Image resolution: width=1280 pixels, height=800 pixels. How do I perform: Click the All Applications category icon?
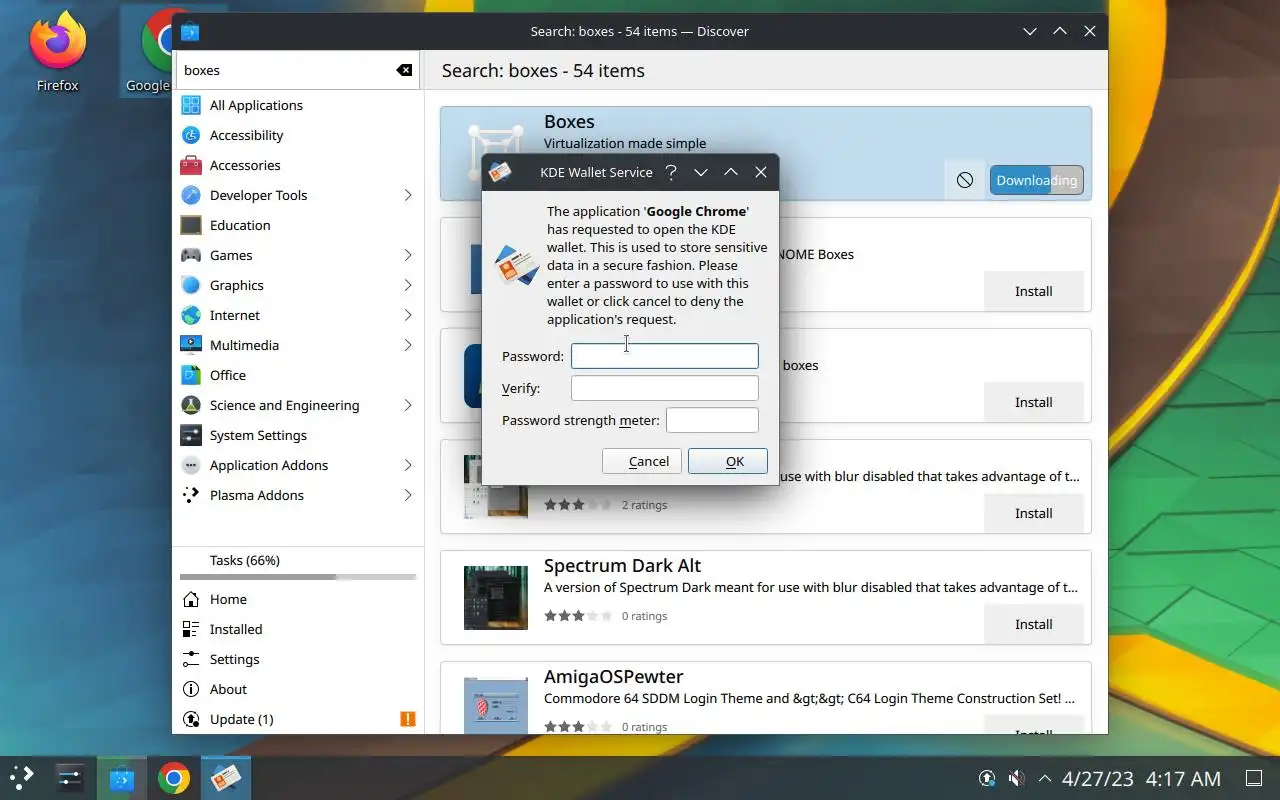click(191, 105)
